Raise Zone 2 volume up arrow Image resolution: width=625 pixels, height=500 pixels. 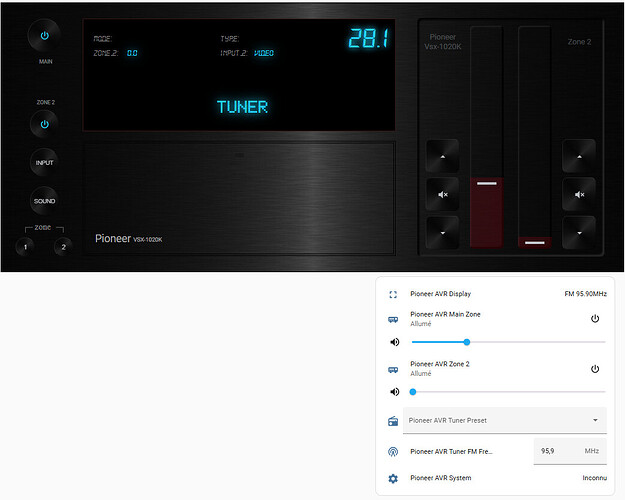pyautogui.click(x=579, y=156)
